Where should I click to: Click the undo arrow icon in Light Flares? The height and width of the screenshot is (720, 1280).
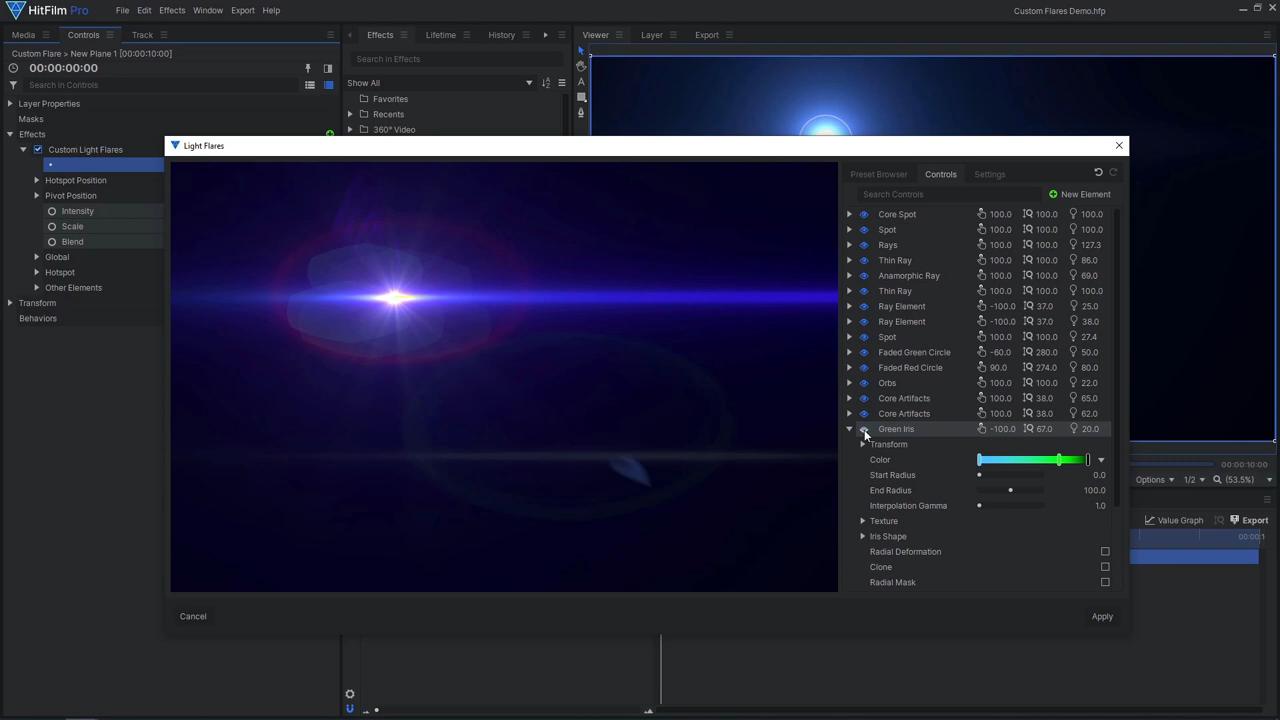click(1098, 172)
